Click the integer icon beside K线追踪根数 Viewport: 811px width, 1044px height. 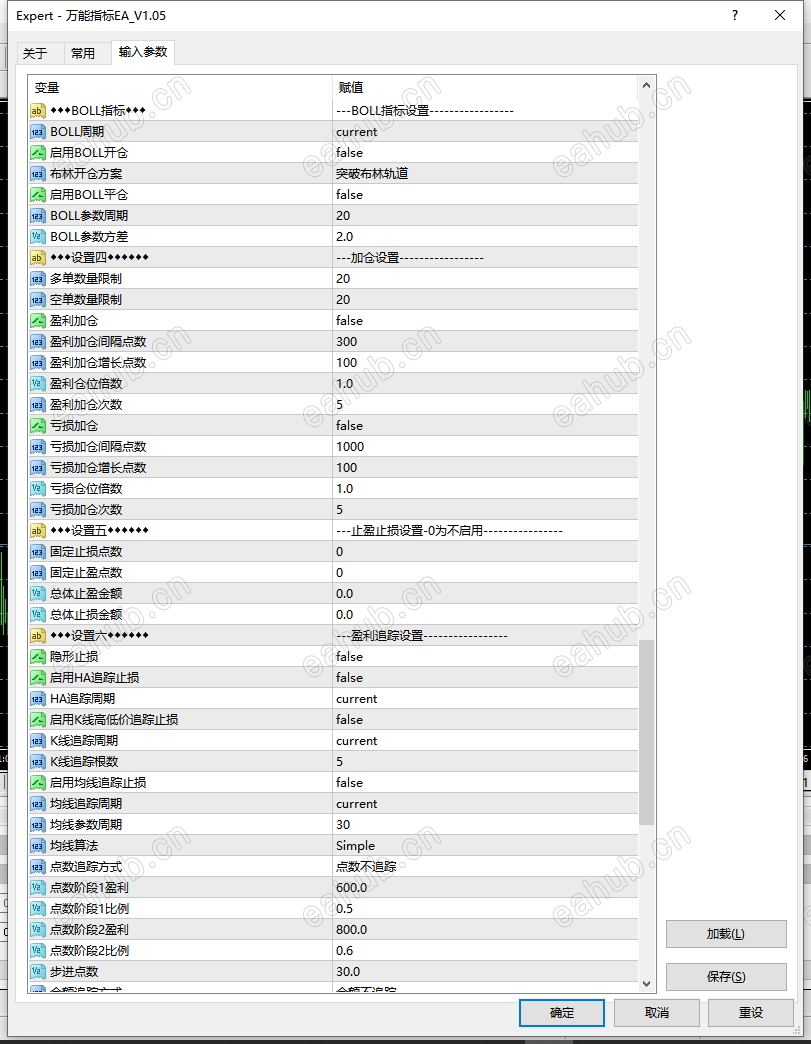[x=38, y=761]
